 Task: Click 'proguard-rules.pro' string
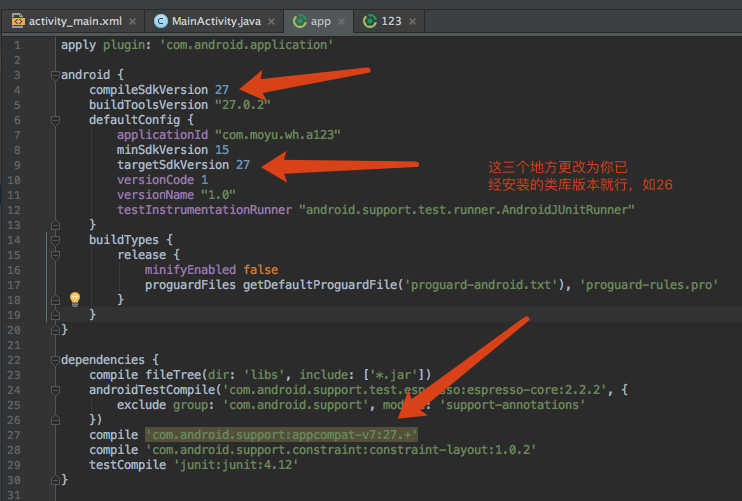pos(649,285)
